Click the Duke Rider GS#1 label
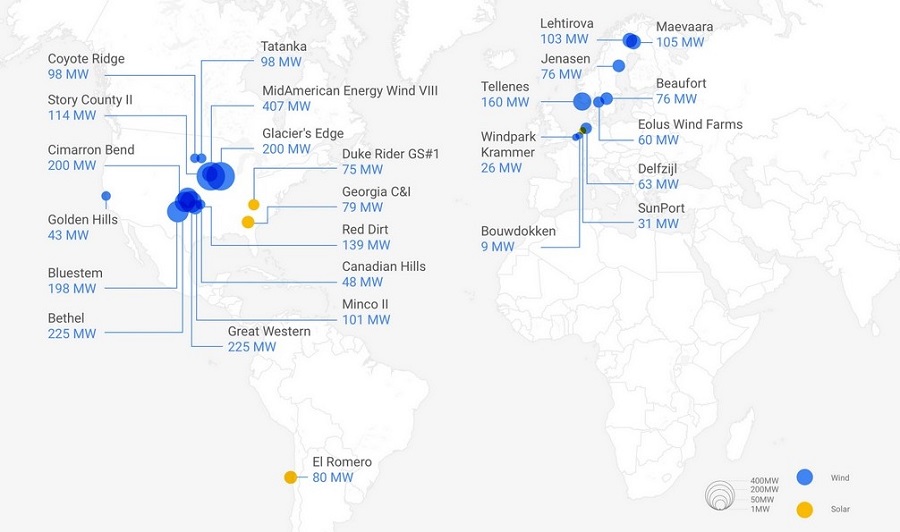Screen dimensions: 900x532 (x=390, y=154)
